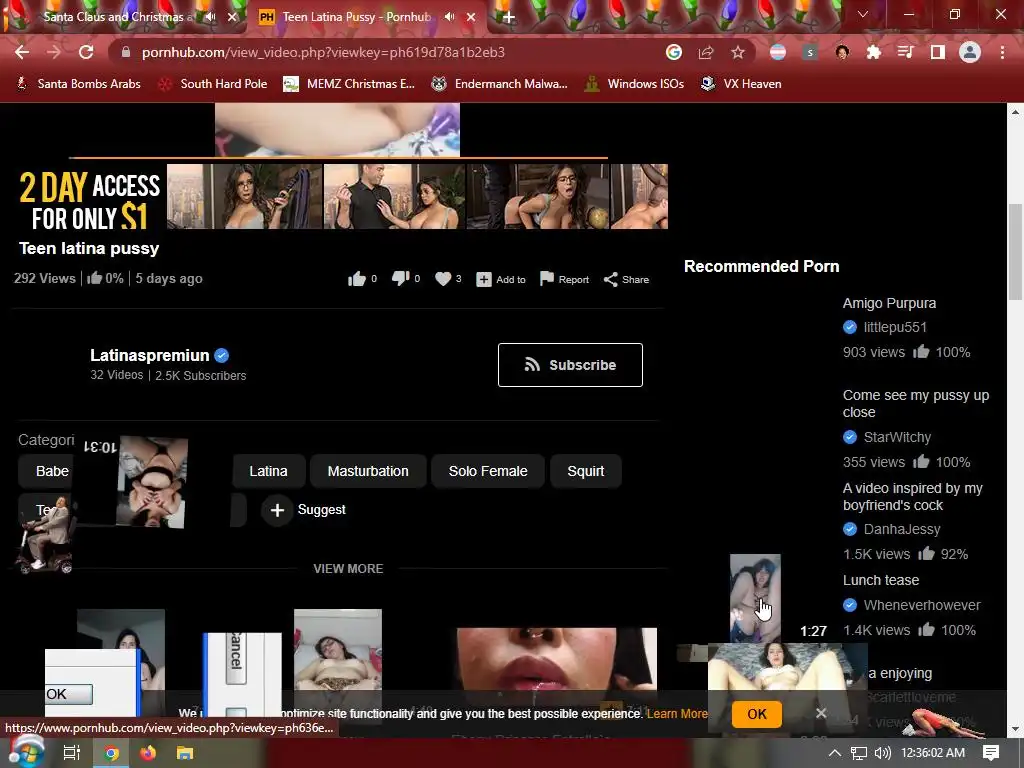
Task: Click the page scrollbar down arrow
Action: 1015,729
